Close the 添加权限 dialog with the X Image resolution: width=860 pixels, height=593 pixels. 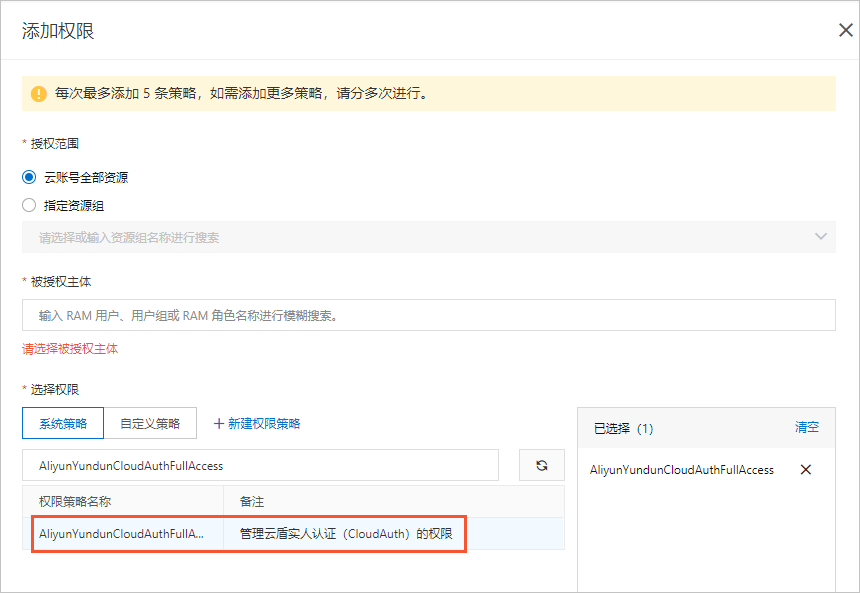845,30
